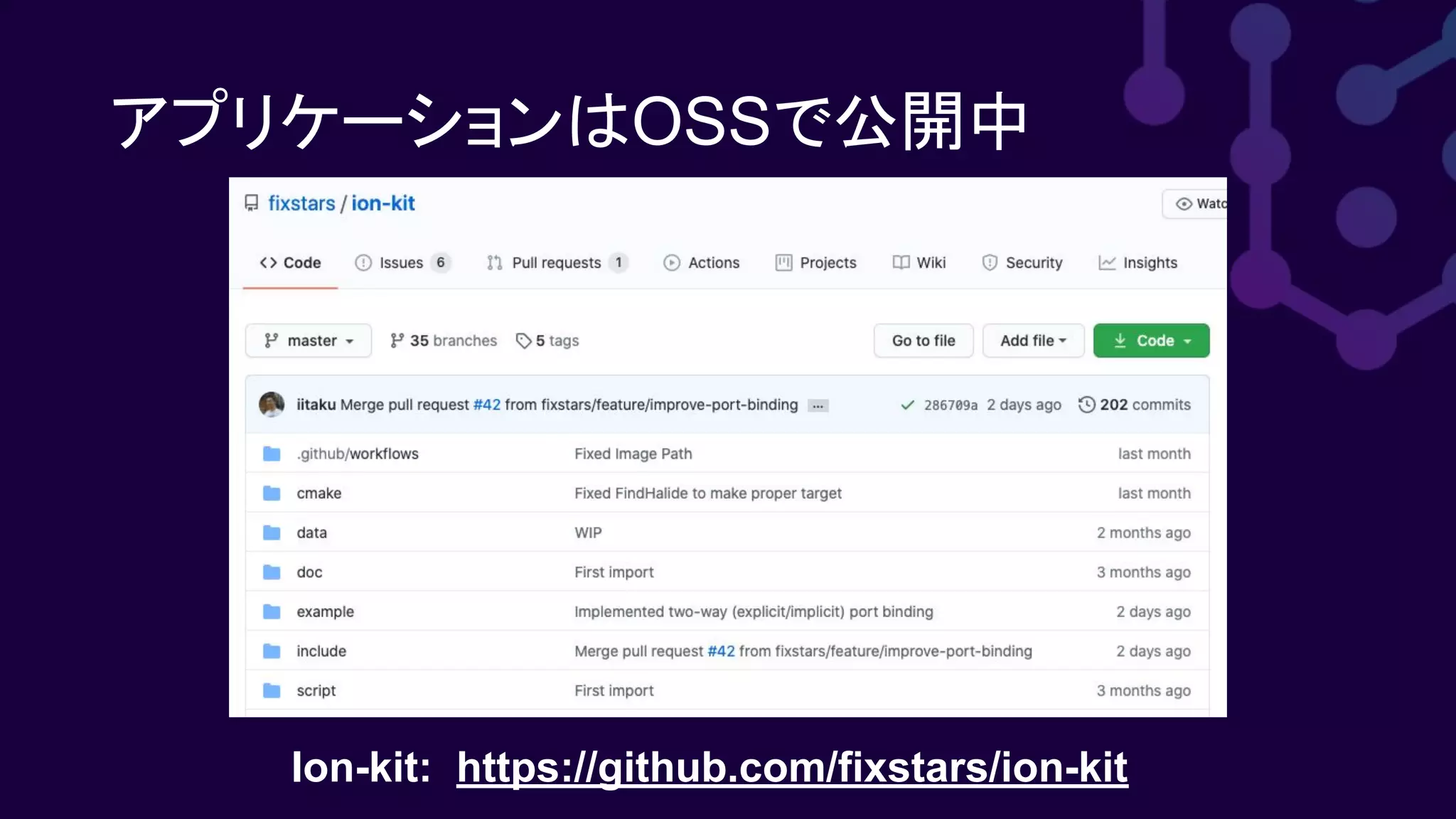Click the Security shield icon

coord(990,263)
